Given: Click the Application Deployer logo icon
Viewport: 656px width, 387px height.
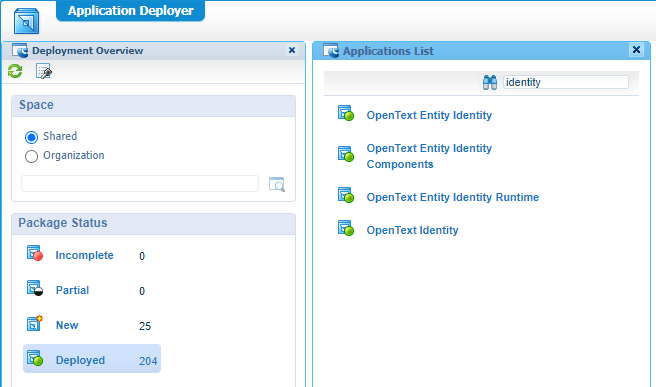Looking at the screenshot, I should pyautogui.click(x=26, y=21).
